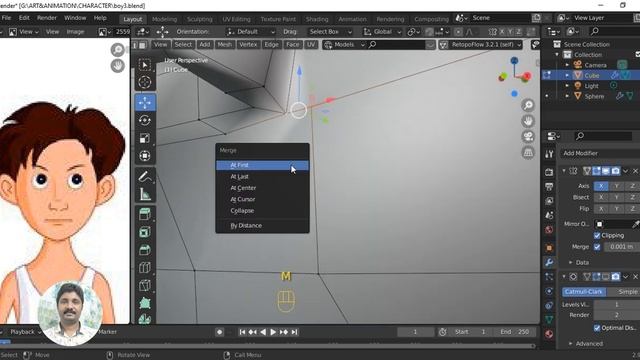
Task: Open the Tool properties tab
Action: pos(549,154)
